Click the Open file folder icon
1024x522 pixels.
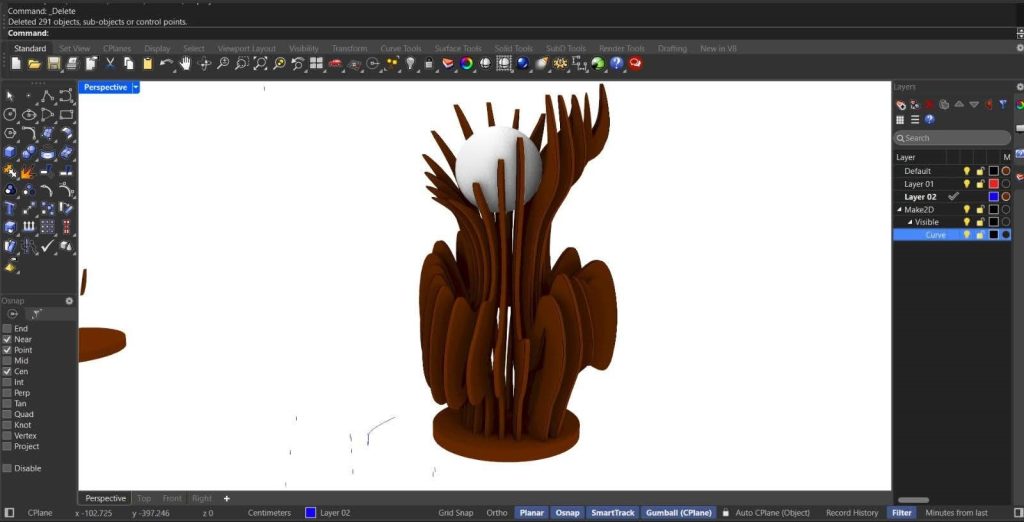click(34, 63)
